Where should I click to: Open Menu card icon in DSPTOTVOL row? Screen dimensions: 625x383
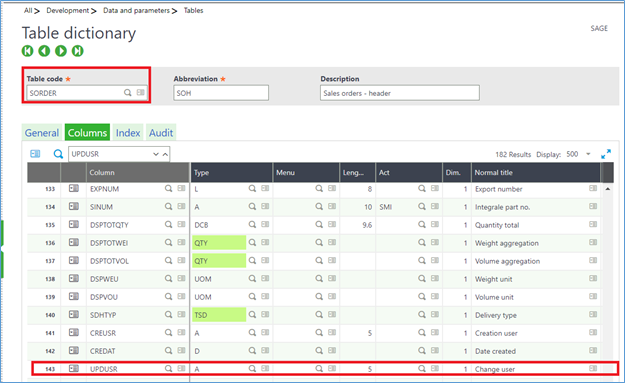point(332,260)
